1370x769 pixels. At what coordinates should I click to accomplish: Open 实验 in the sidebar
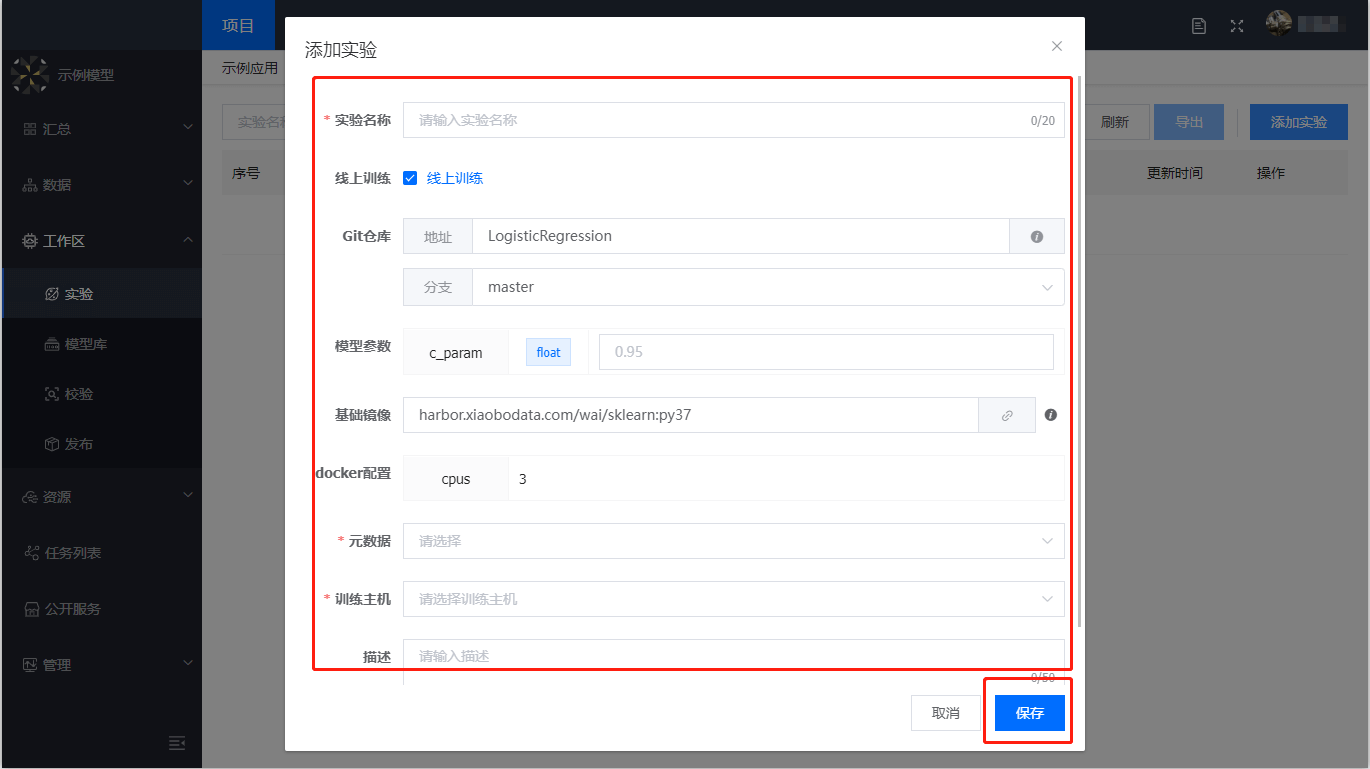click(x=101, y=294)
